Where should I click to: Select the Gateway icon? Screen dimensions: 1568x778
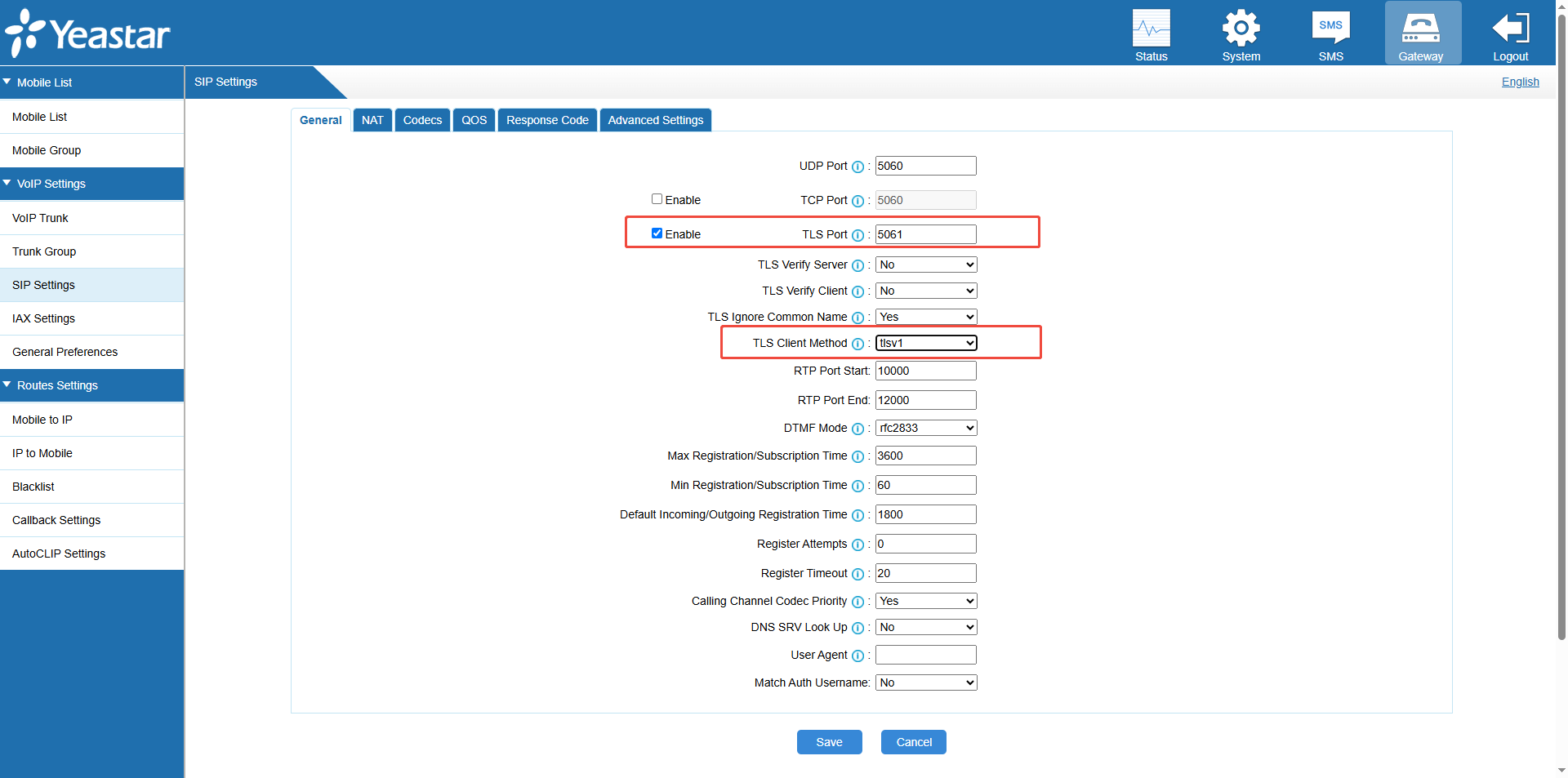1422,31
